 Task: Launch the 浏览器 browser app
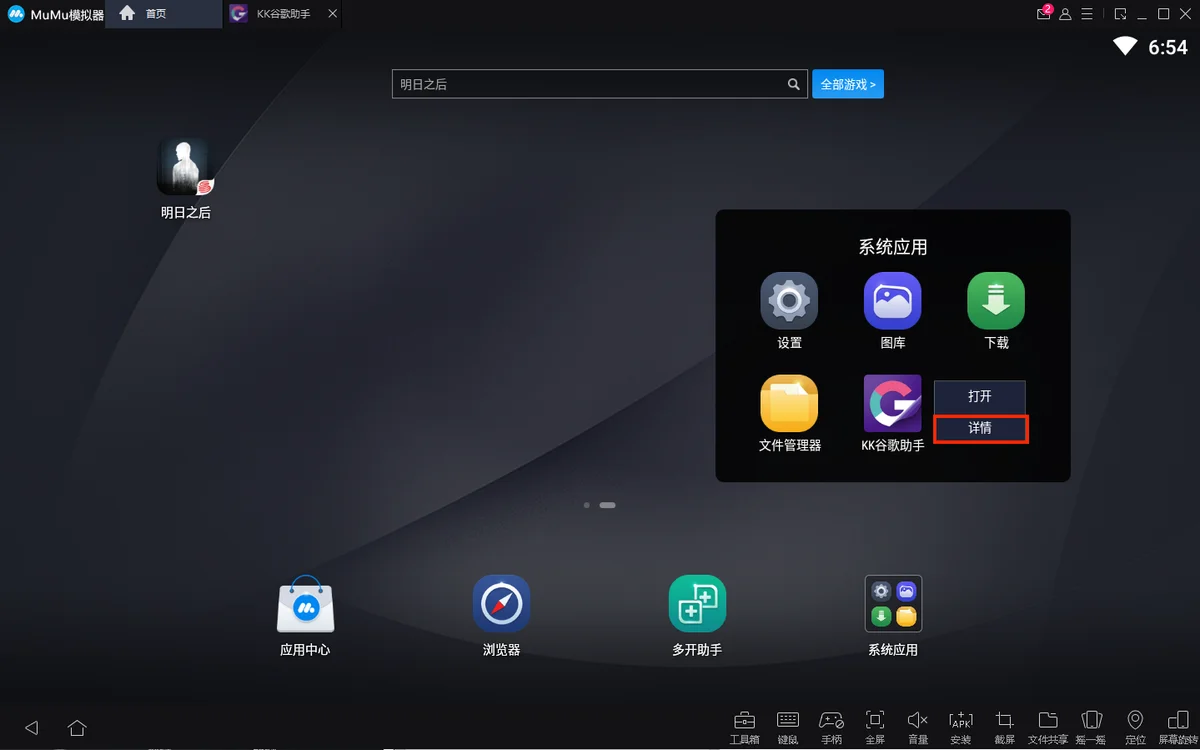point(501,603)
